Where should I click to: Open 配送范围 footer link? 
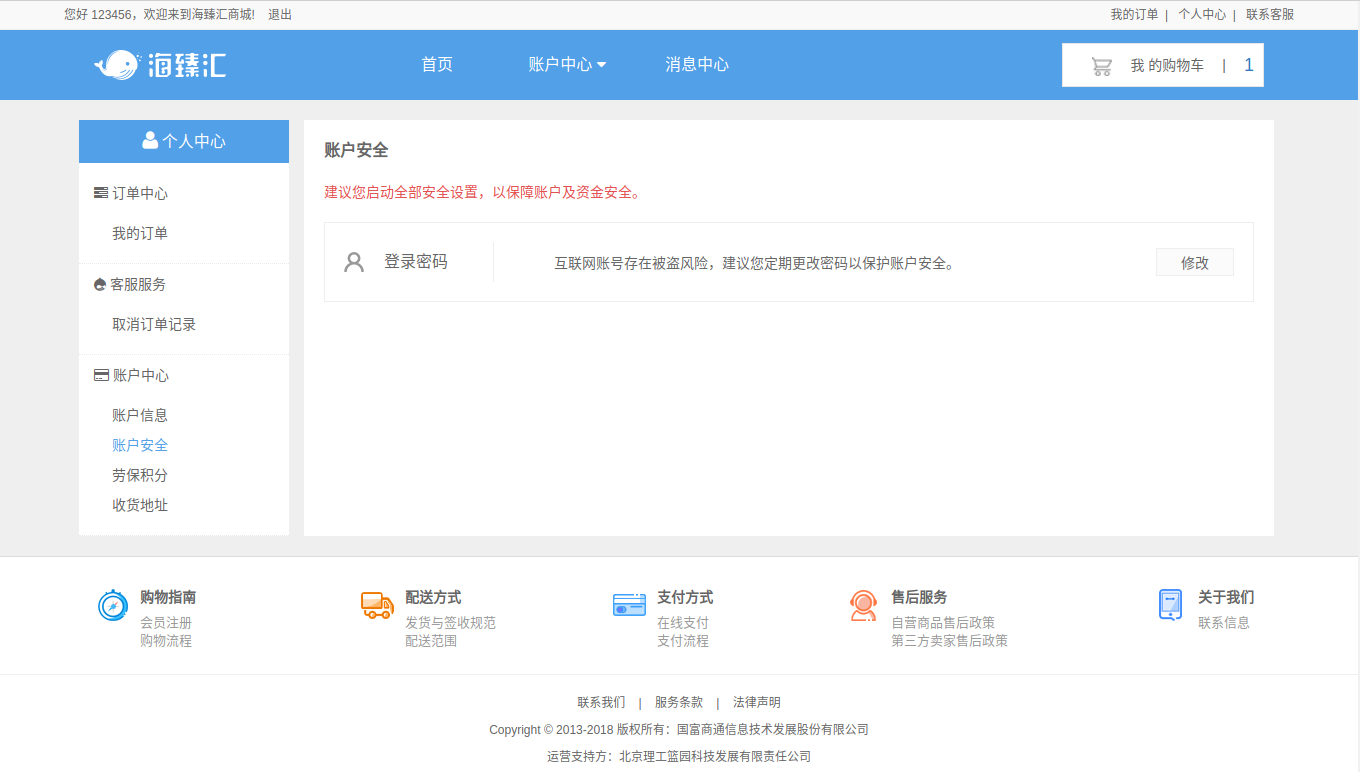(431, 641)
